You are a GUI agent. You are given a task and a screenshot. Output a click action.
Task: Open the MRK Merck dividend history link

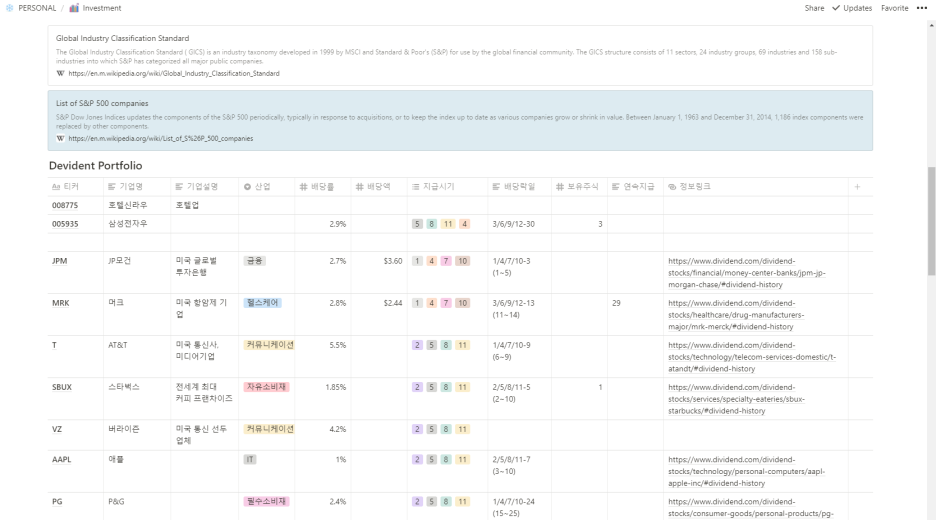click(x=736, y=315)
